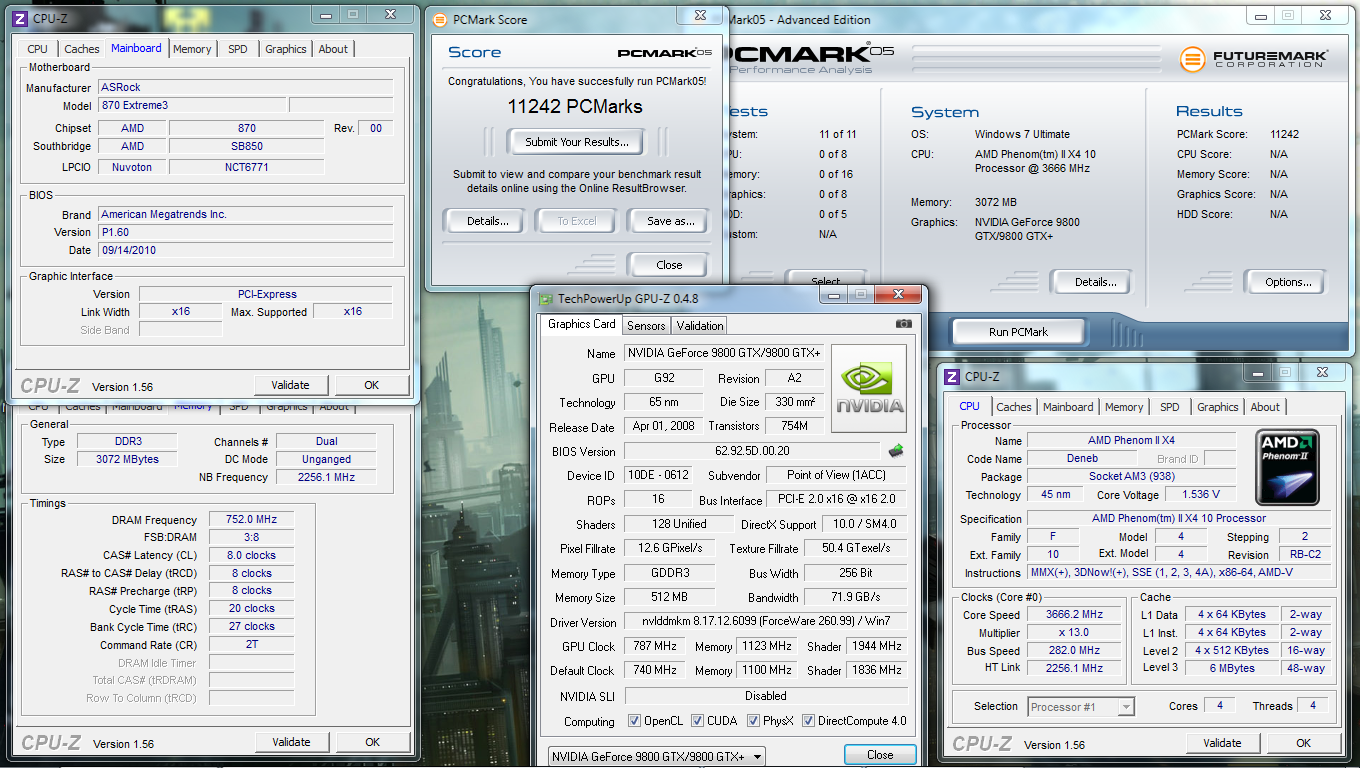Click the CPU-Z CPU window title icon

coord(953,376)
